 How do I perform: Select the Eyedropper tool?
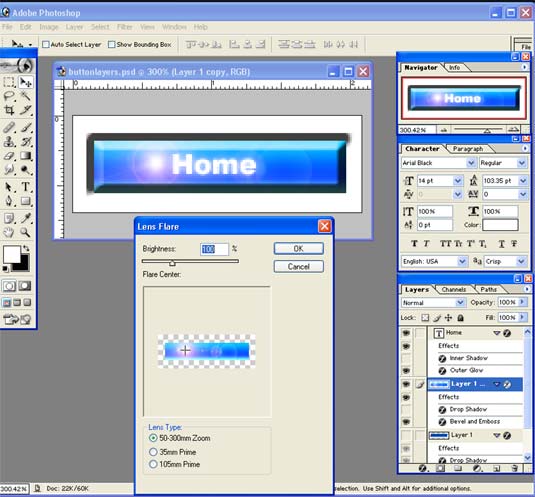[26, 218]
